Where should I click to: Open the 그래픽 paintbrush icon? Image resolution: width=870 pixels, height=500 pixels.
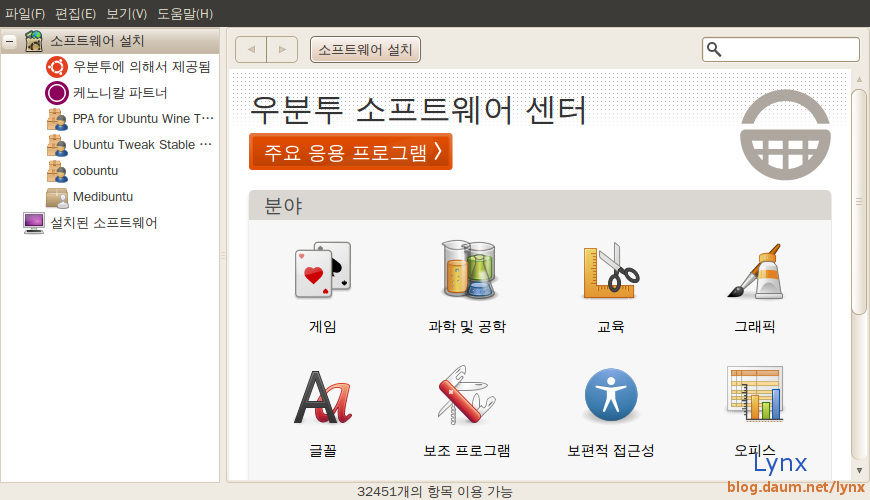755,271
